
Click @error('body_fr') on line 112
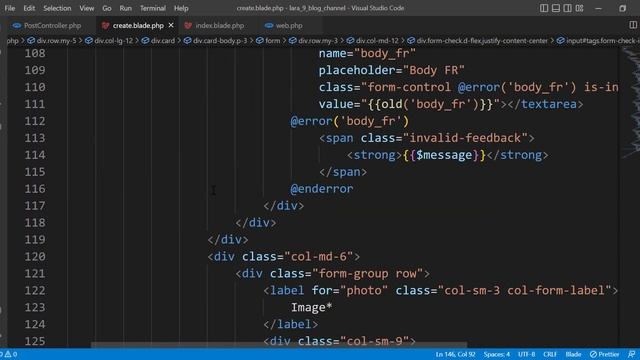pyautogui.click(x=349, y=121)
